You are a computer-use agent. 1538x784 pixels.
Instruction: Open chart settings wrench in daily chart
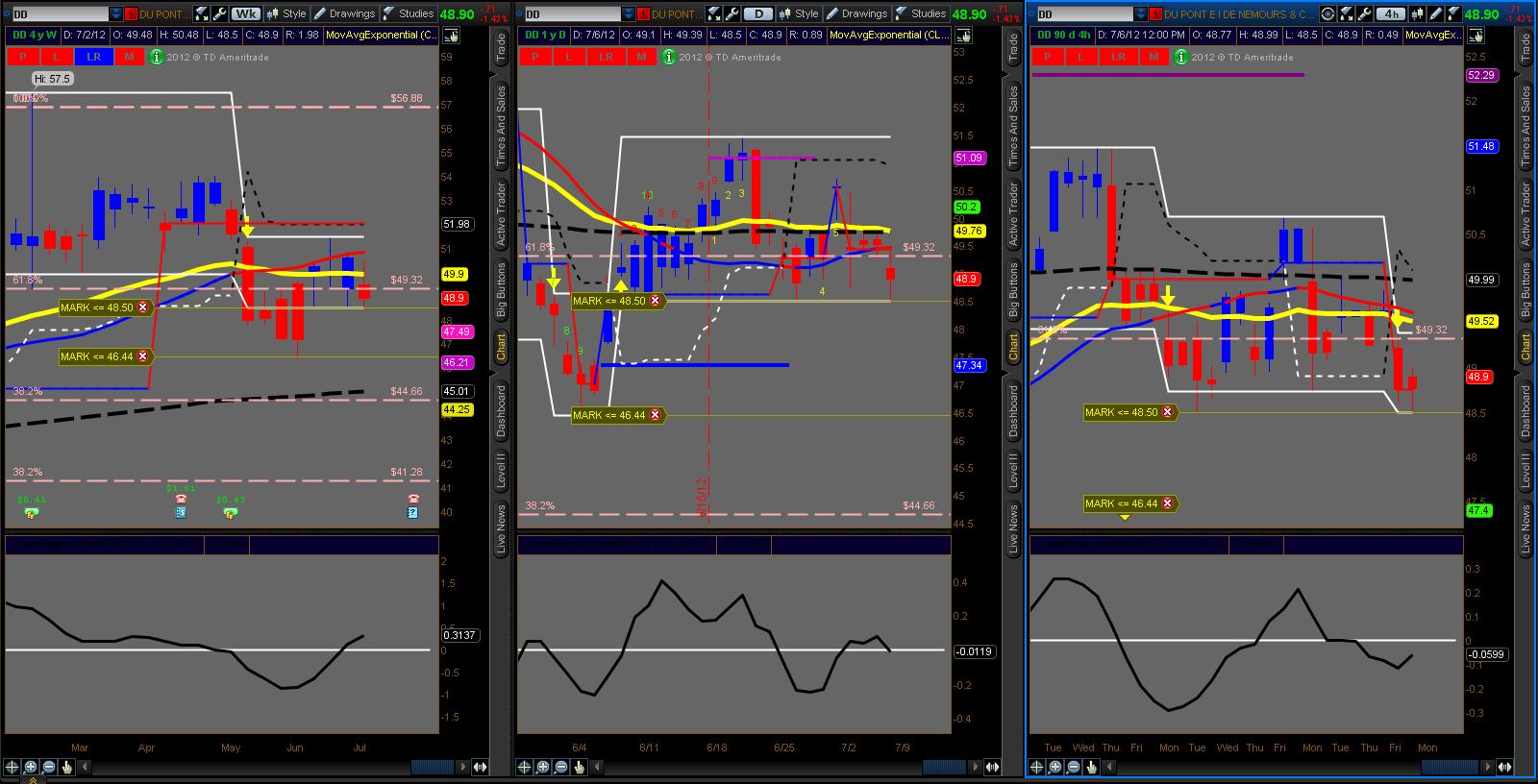732,13
